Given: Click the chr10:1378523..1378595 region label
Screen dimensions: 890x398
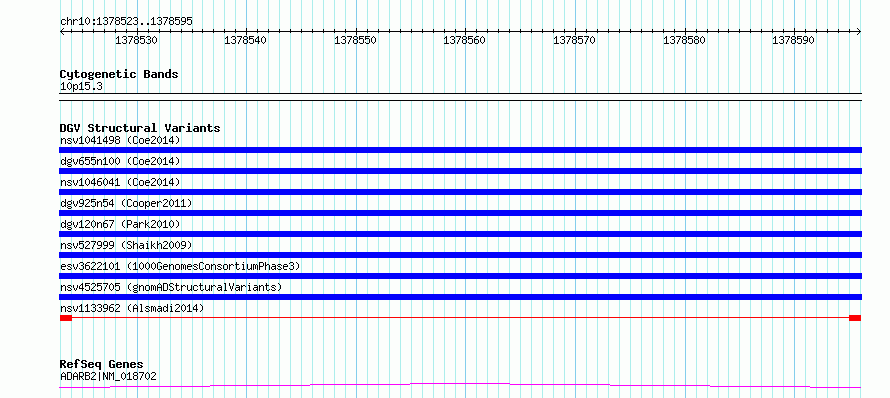Looking at the screenshot, I should (127, 21).
